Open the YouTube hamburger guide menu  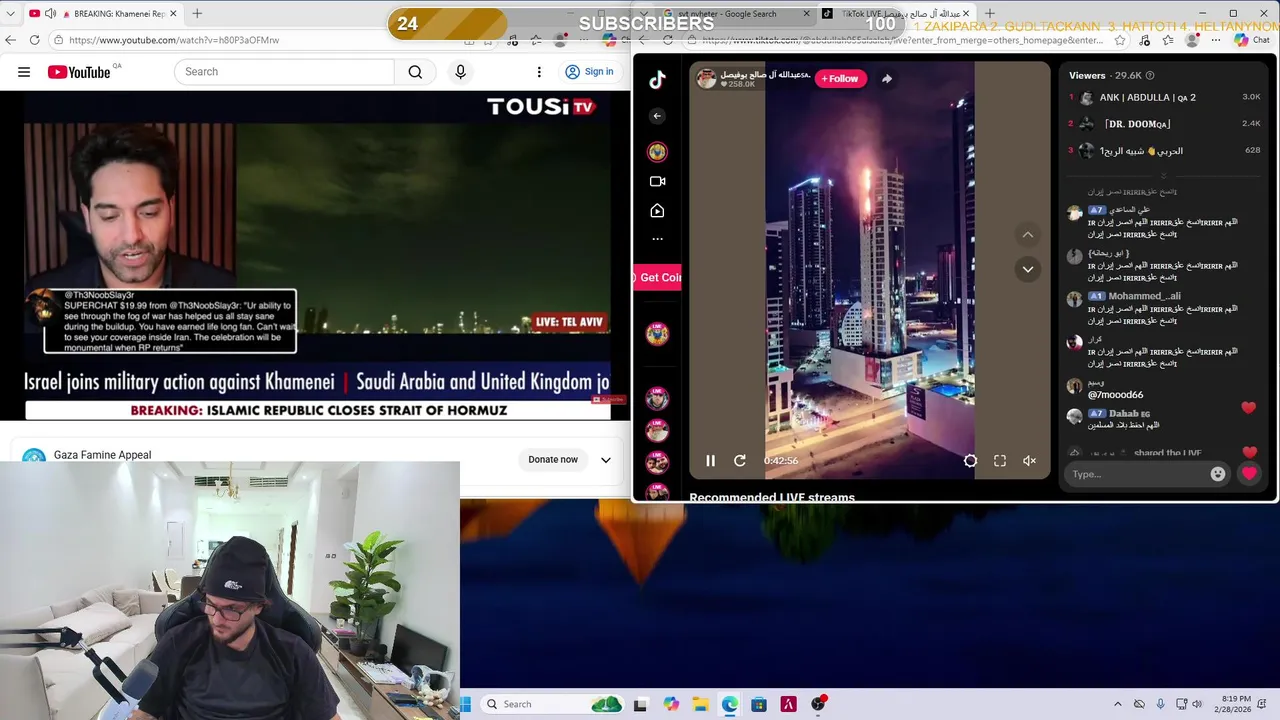pos(24,72)
